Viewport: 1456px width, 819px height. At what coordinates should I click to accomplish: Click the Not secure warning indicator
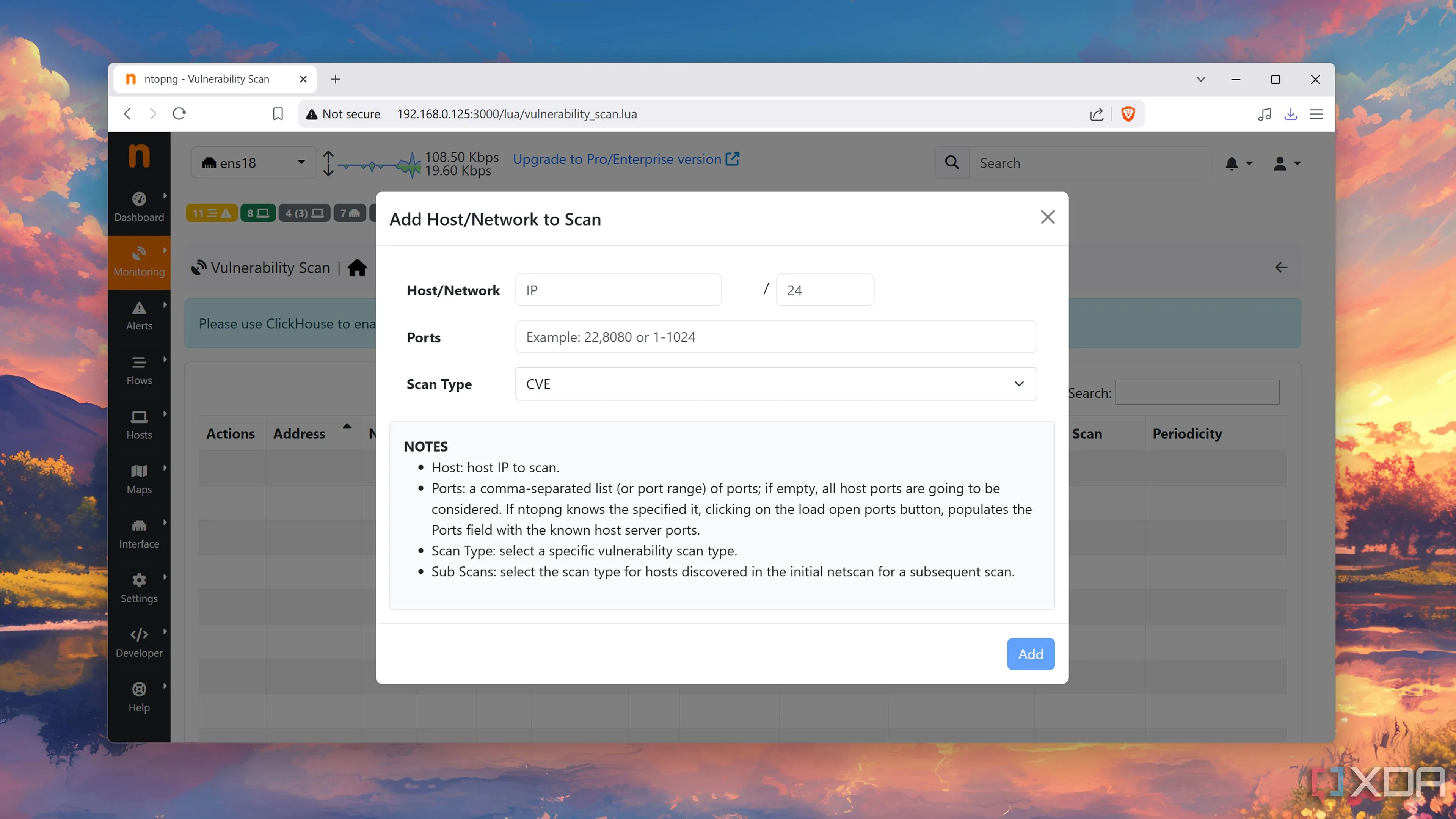343,114
